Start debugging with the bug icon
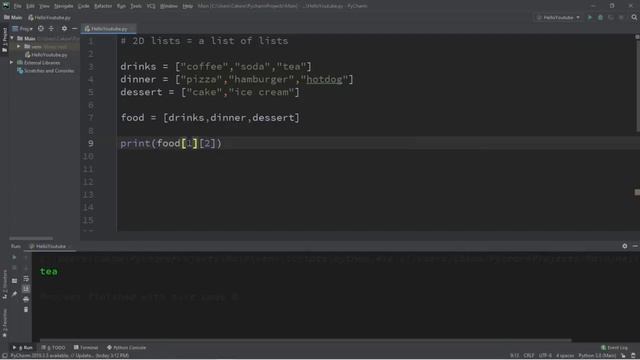640x360 pixels. click(x=600, y=18)
